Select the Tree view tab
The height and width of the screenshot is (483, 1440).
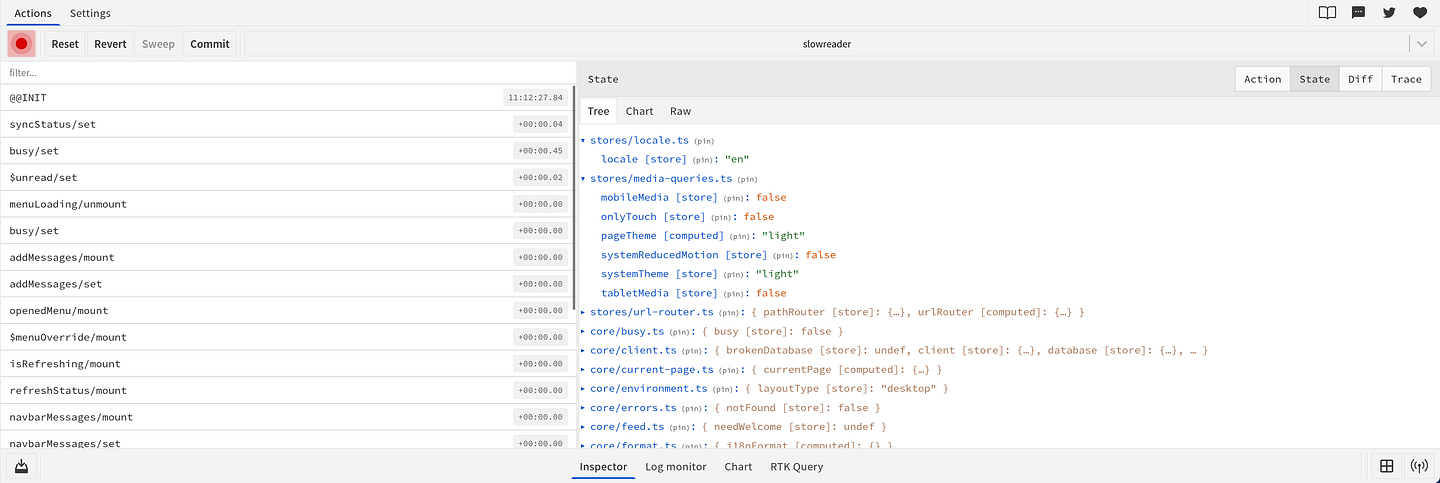pyautogui.click(x=598, y=111)
